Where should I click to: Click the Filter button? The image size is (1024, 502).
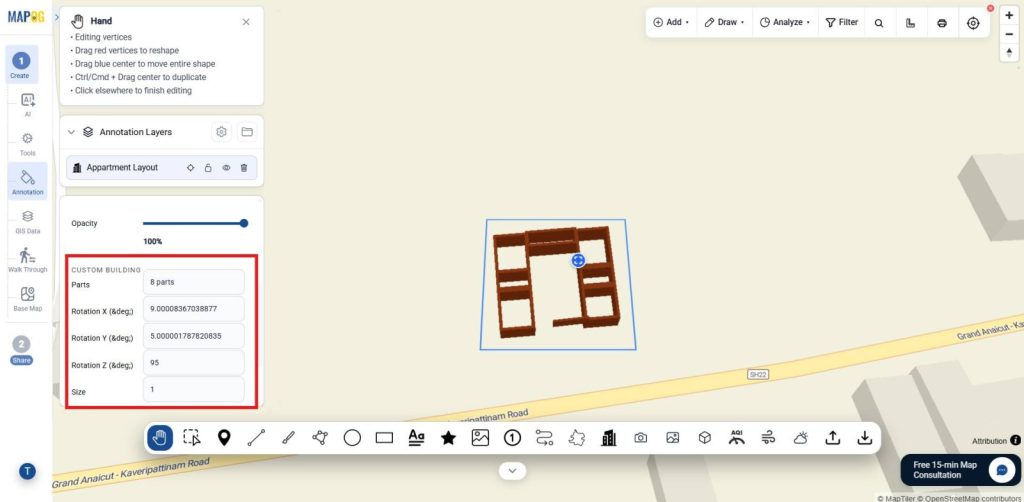[x=842, y=22]
